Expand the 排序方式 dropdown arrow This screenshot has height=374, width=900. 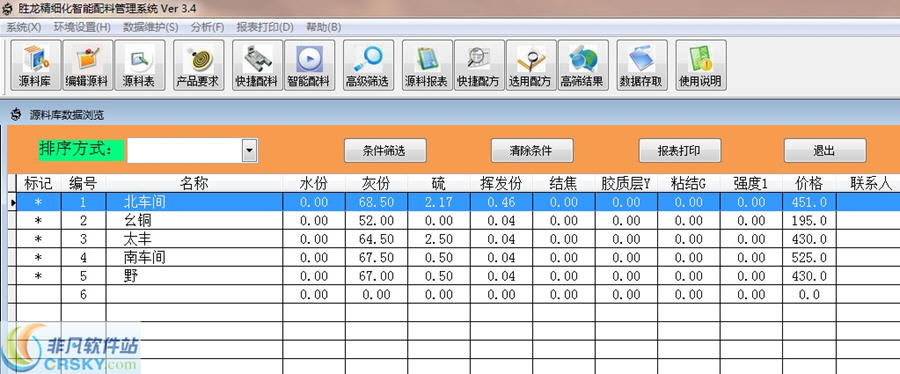coord(250,150)
